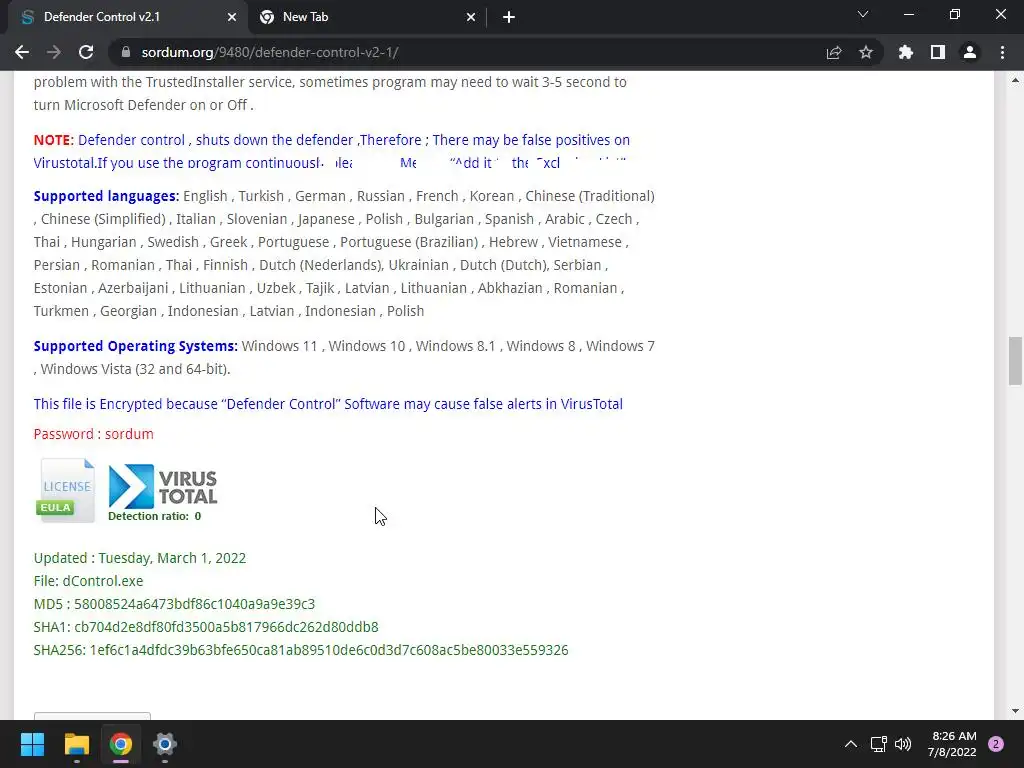Click the page scrollbar up arrow
The image size is (1024, 768).
coord(1015,80)
